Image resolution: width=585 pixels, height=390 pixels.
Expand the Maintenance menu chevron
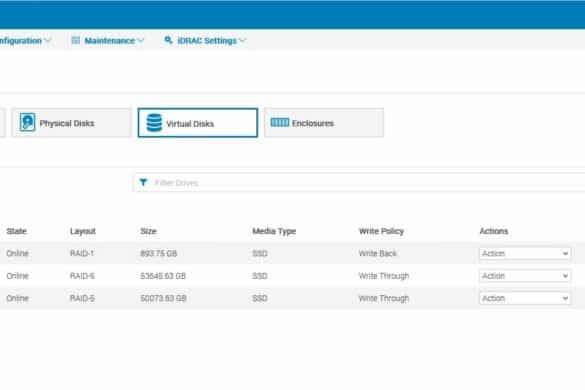141,40
